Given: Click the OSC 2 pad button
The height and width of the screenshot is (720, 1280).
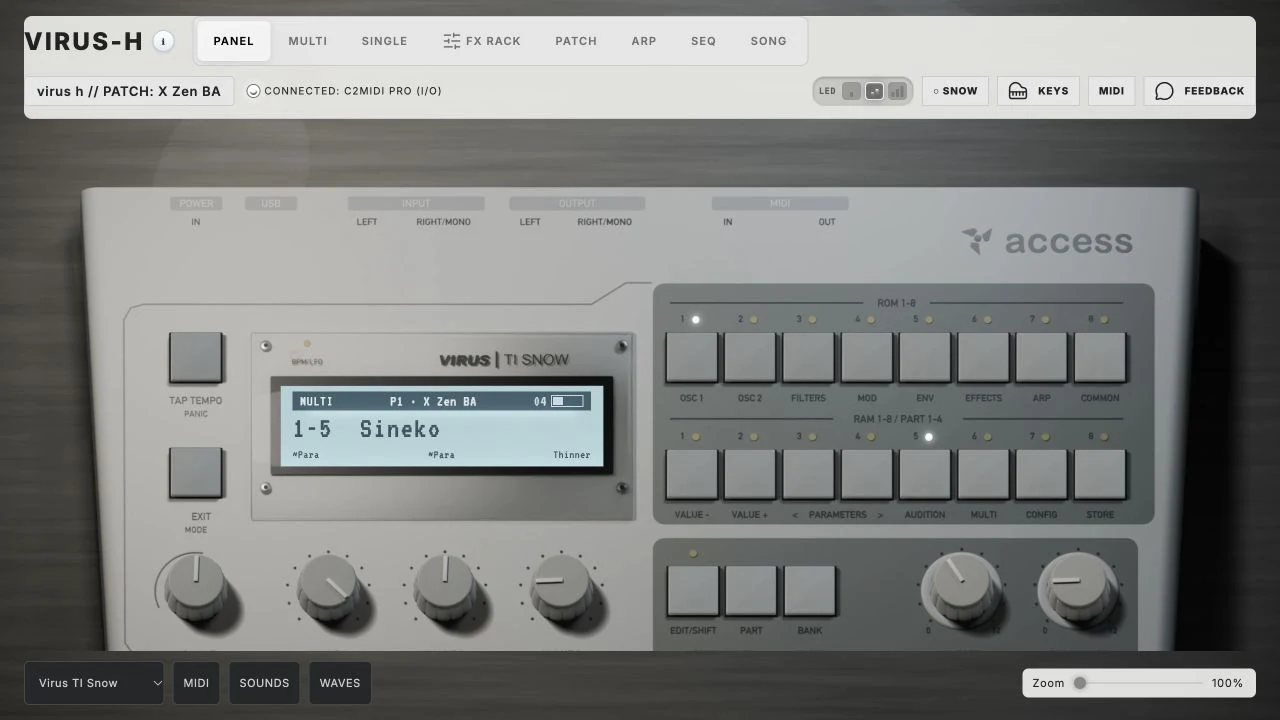Looking at the screenshot, I should (750, 357).
